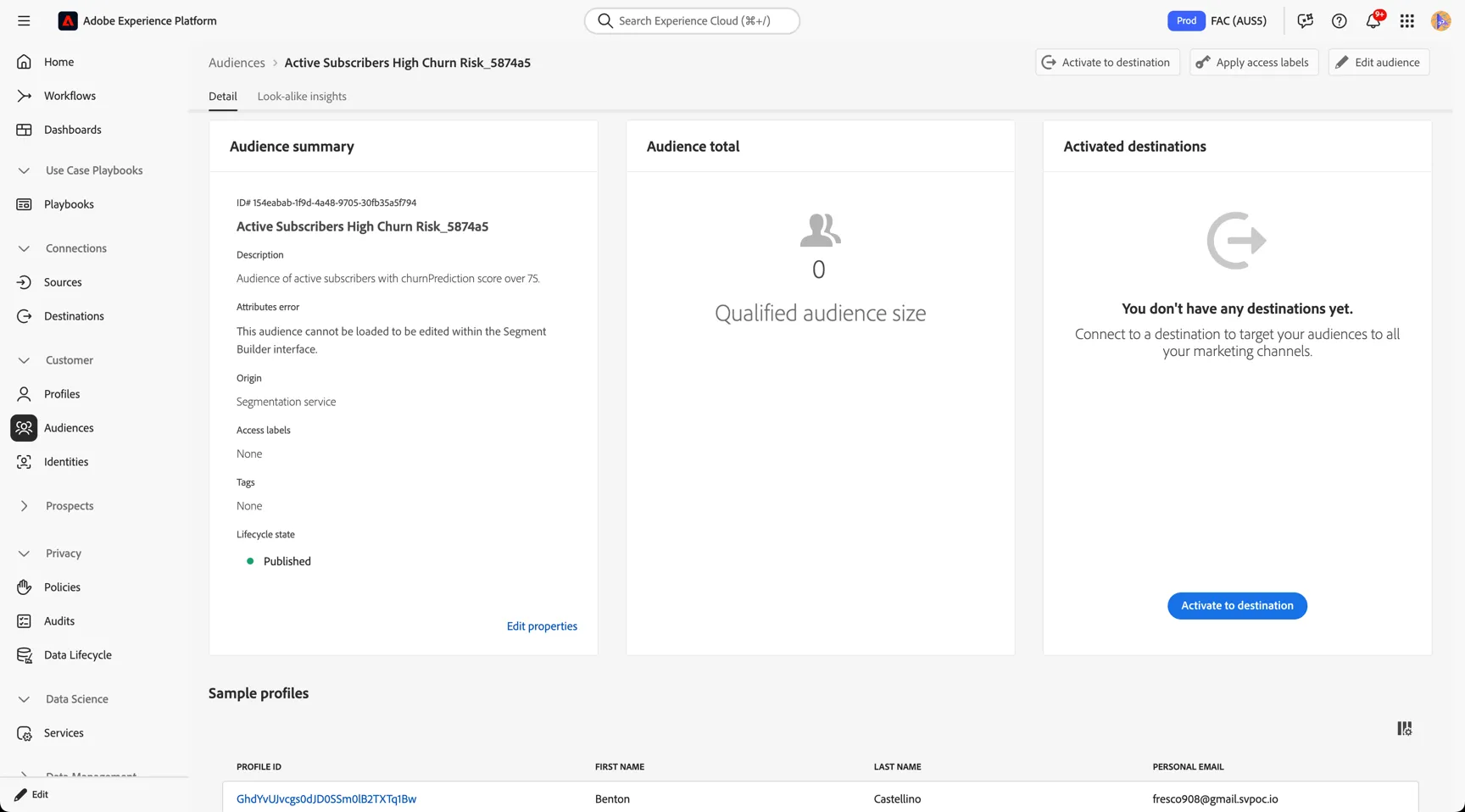Collapse the Customer section
The image size is (1465, 812).
(24, 360)
